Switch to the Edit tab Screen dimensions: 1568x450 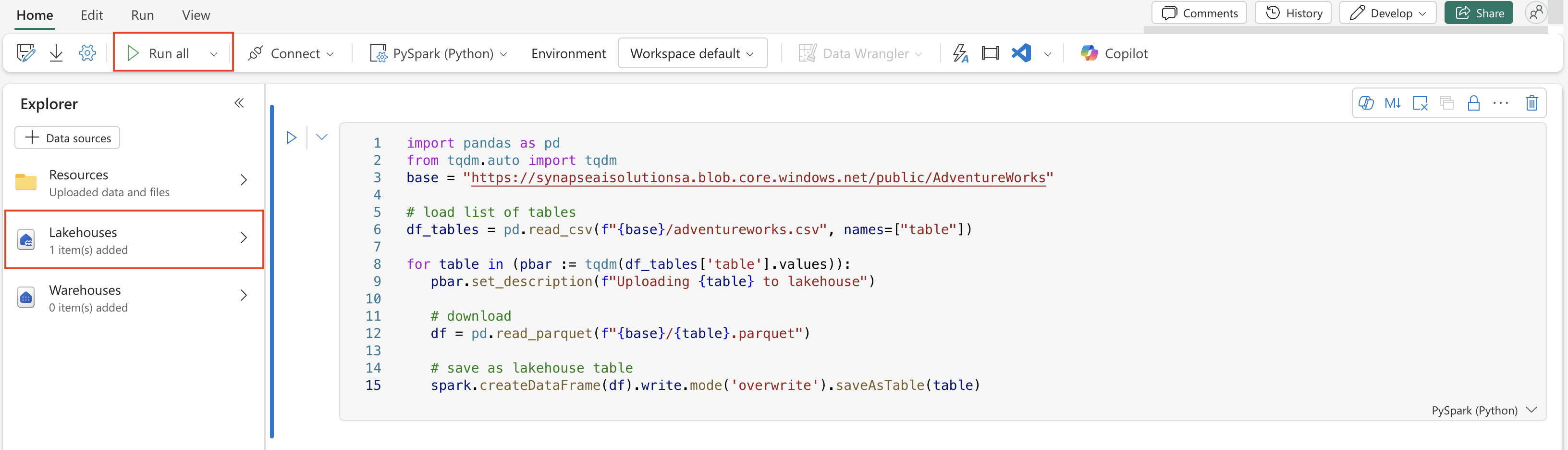click(x=92, y=14)
